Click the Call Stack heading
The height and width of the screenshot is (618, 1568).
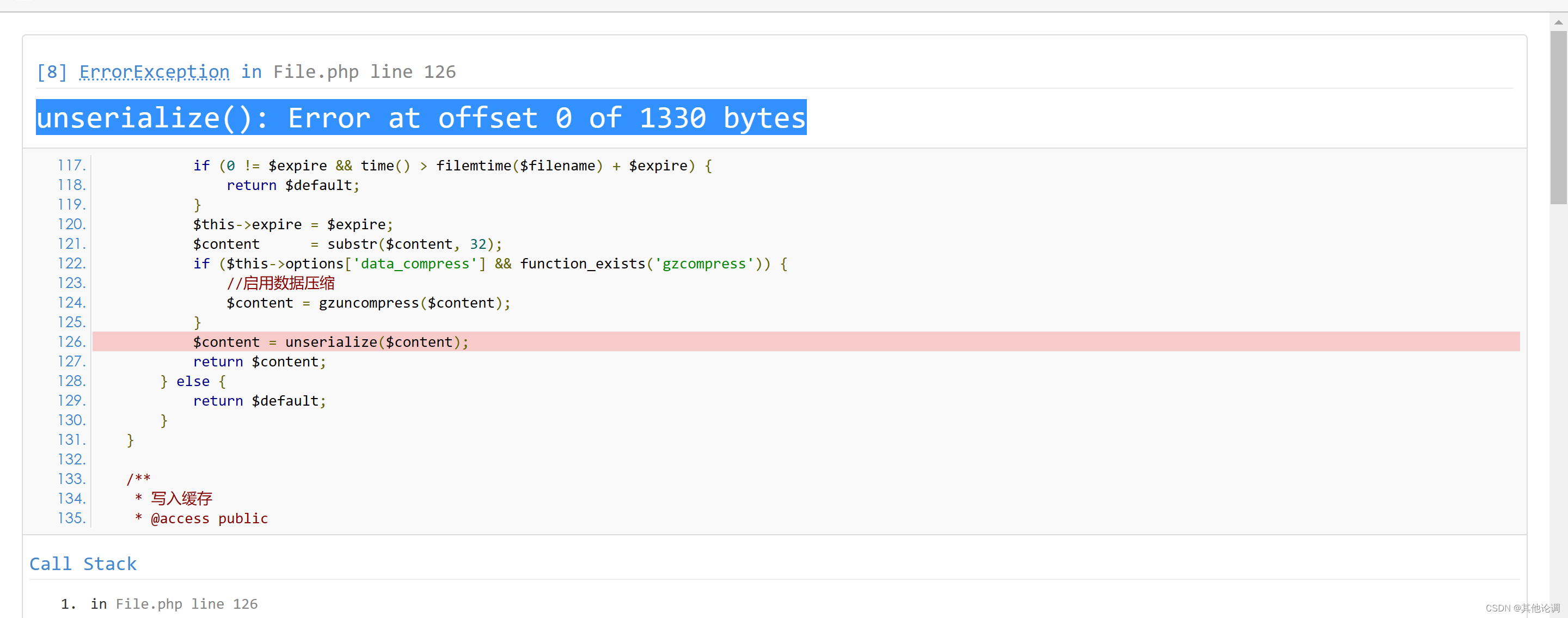(x=83, y=564)
